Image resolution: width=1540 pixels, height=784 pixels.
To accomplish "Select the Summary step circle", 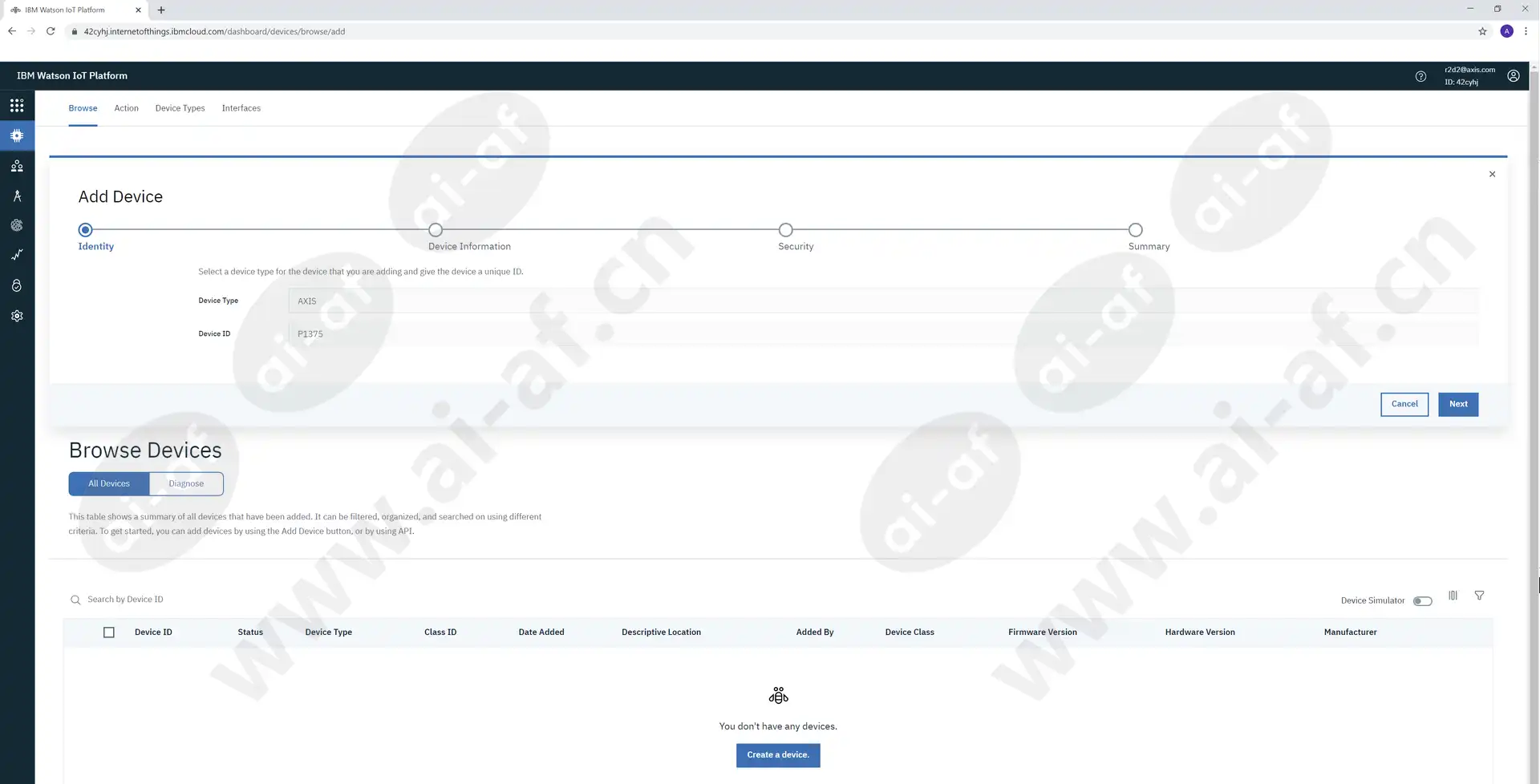I will tap(1135, 230).
